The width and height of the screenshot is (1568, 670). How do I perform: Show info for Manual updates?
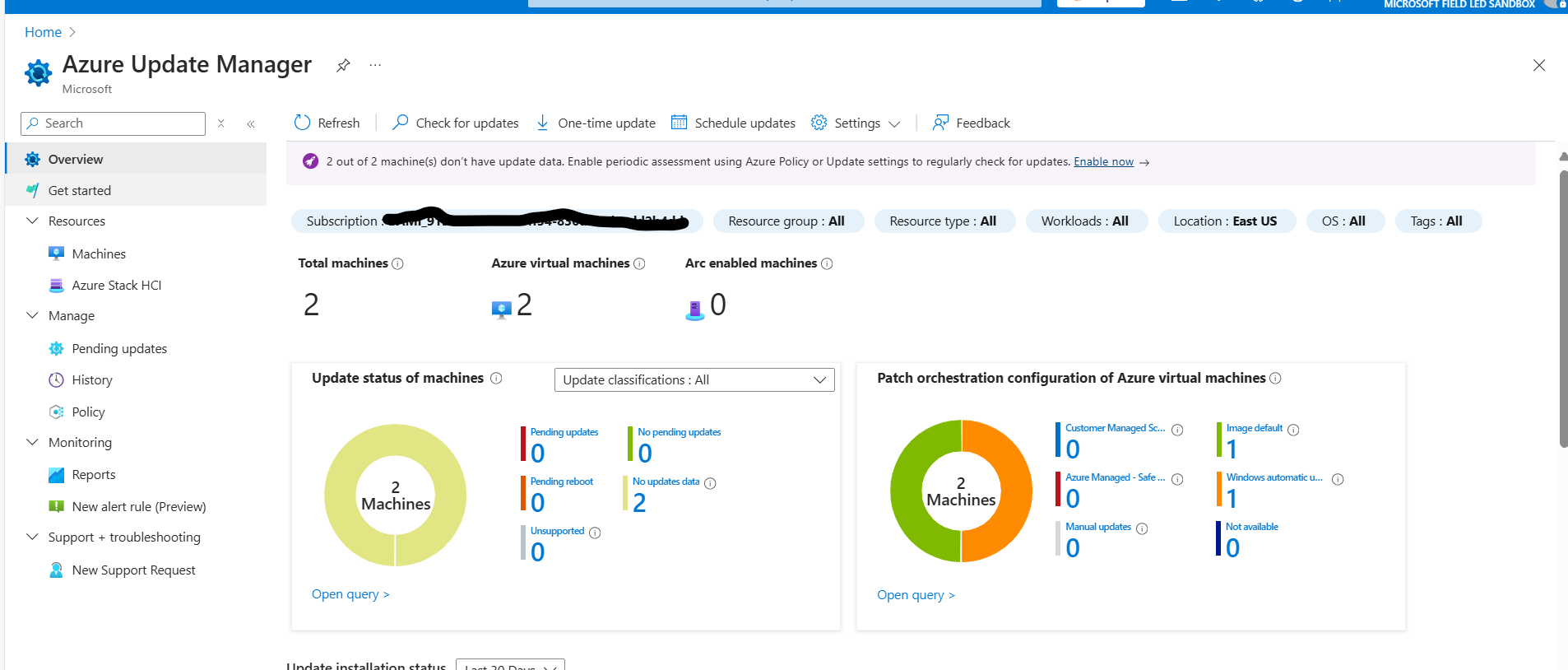click(x=1142, y=528)
